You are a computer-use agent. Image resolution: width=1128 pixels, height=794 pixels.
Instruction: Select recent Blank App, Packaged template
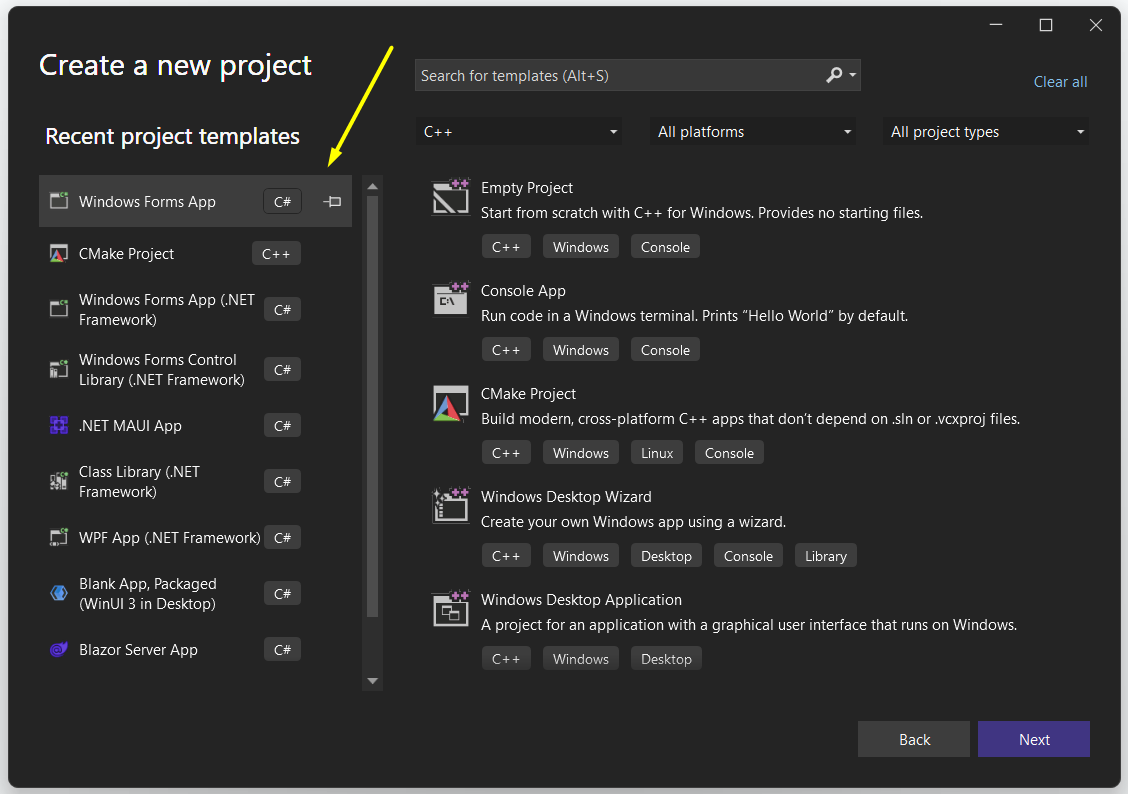click(x=195, y=593)
